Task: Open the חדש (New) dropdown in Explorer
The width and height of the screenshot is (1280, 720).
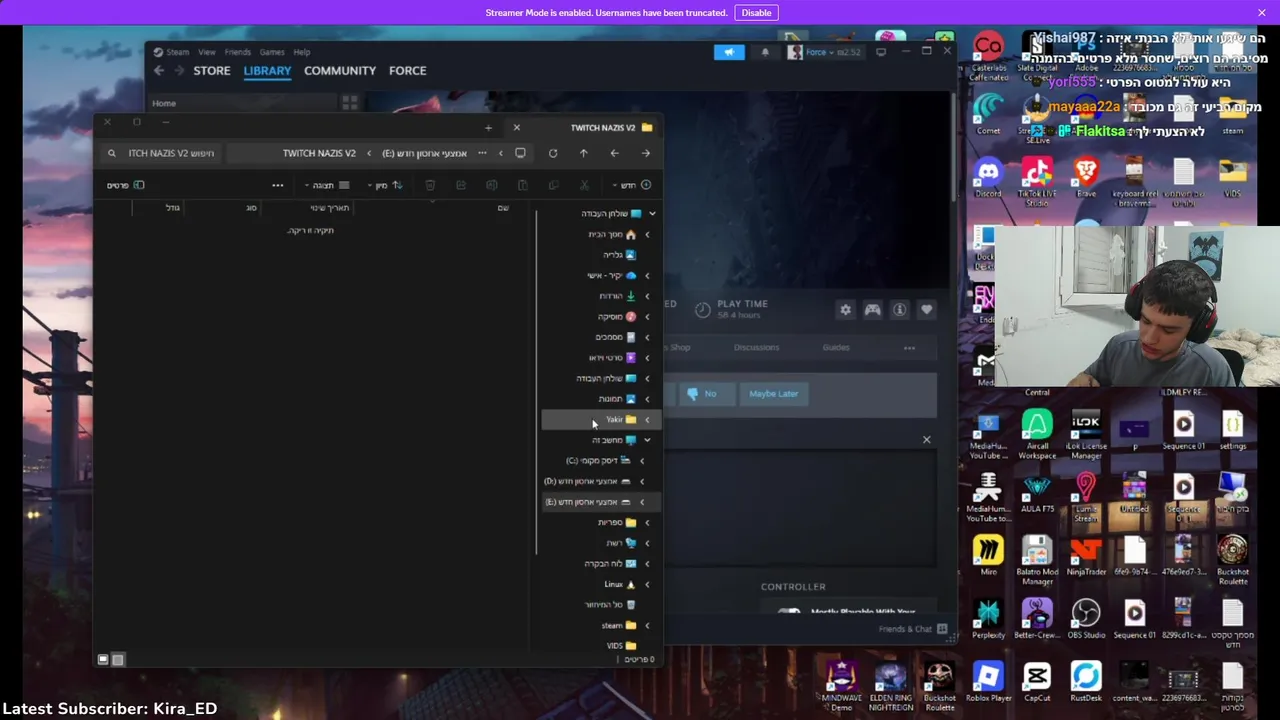Action: click(x=633, y=185)
